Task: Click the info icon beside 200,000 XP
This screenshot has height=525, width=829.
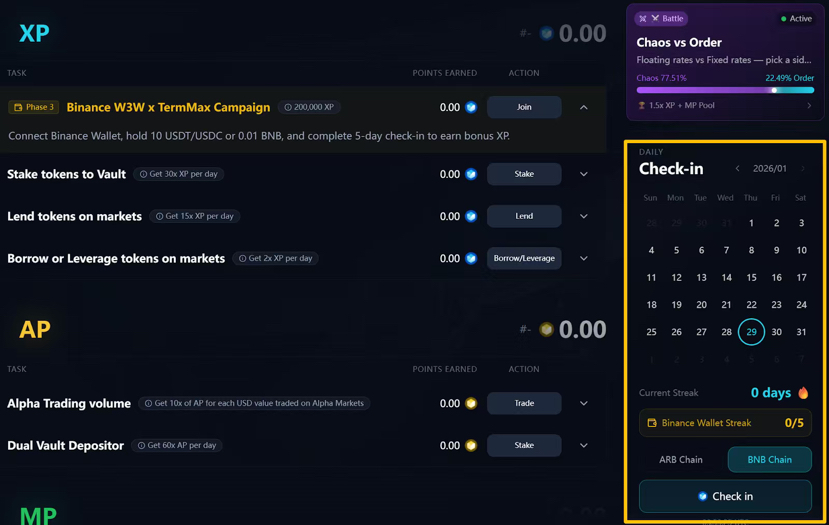Action: [x=288, y=107]
